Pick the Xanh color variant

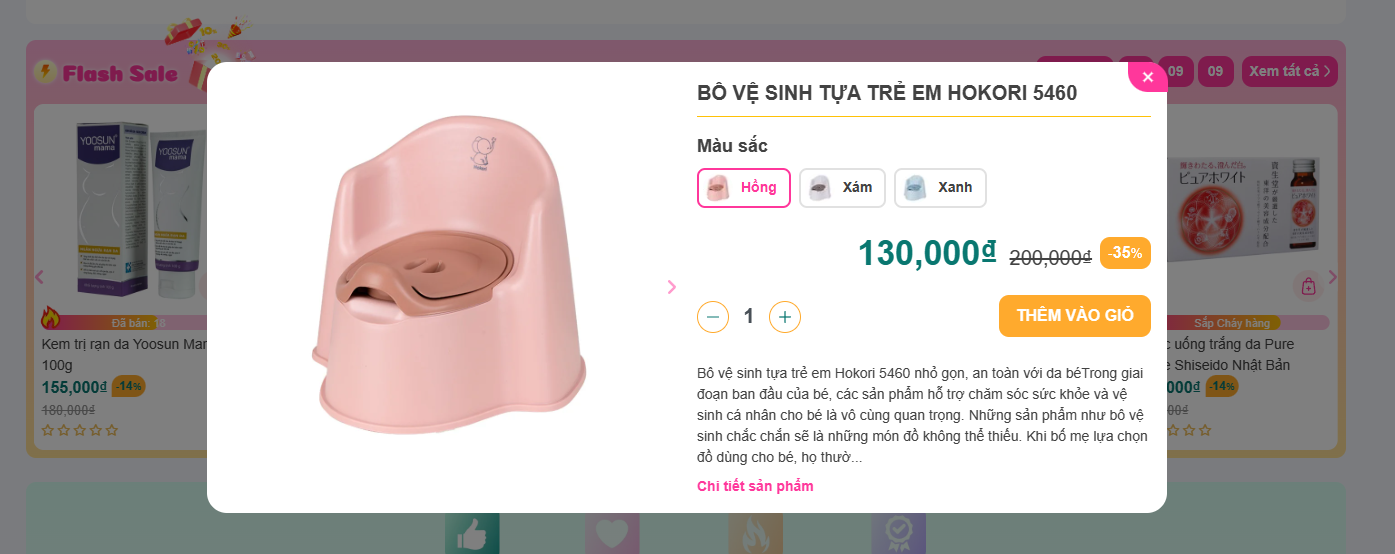pyautogui.click(x=940, y=188)
